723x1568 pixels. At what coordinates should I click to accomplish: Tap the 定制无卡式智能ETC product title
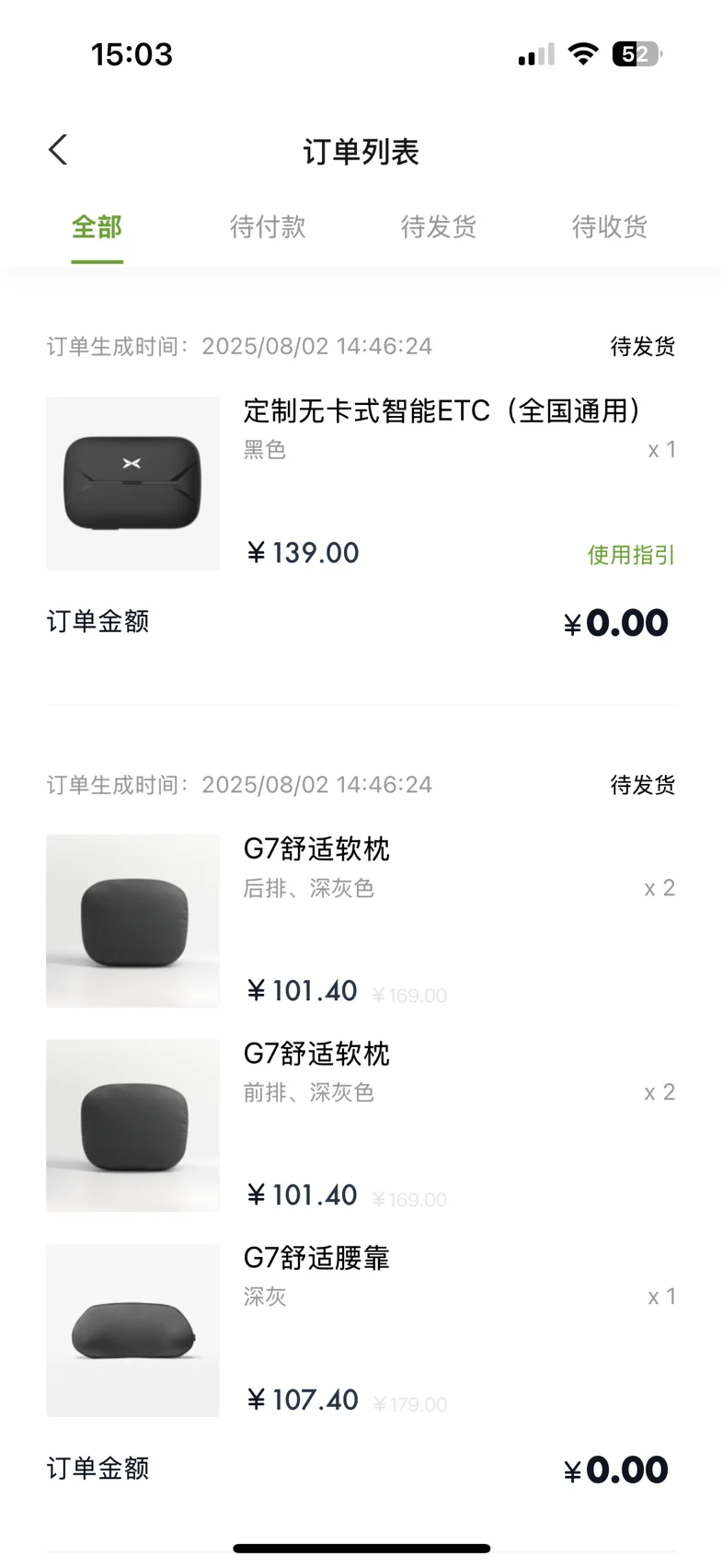(442, 410)
